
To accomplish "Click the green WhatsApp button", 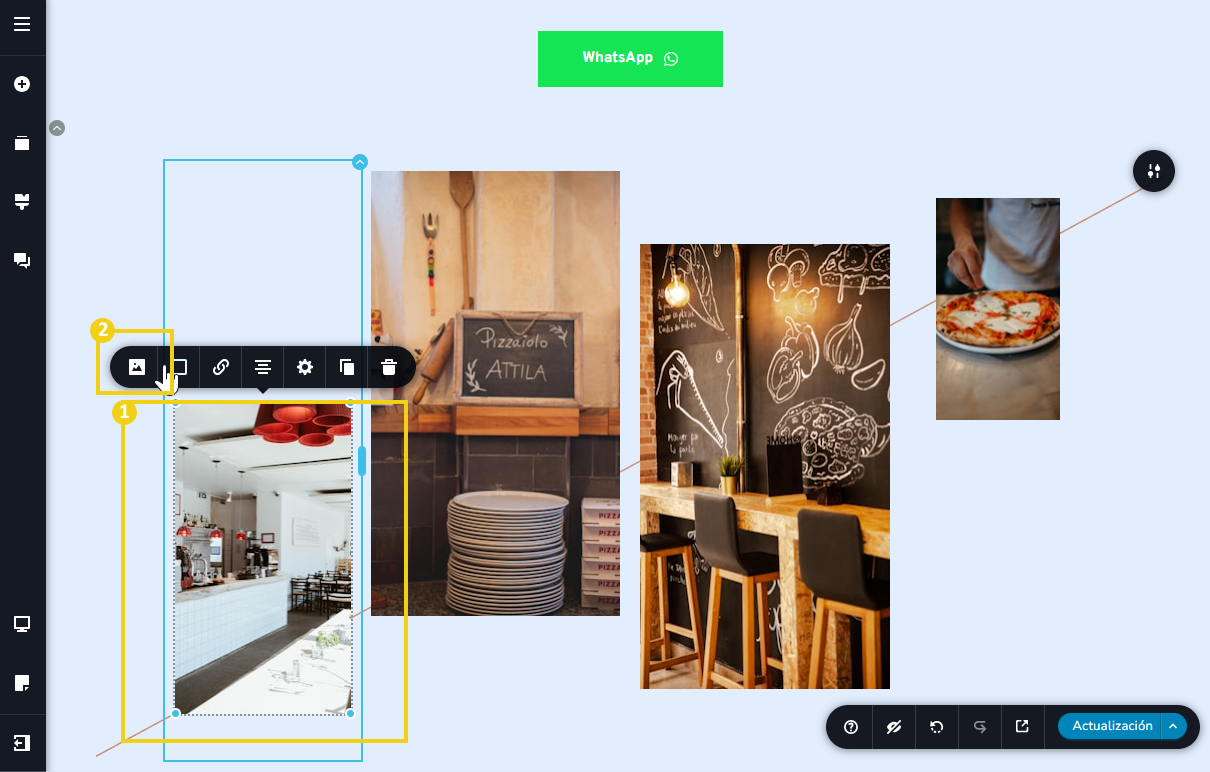I will click(x=630, y=59).
